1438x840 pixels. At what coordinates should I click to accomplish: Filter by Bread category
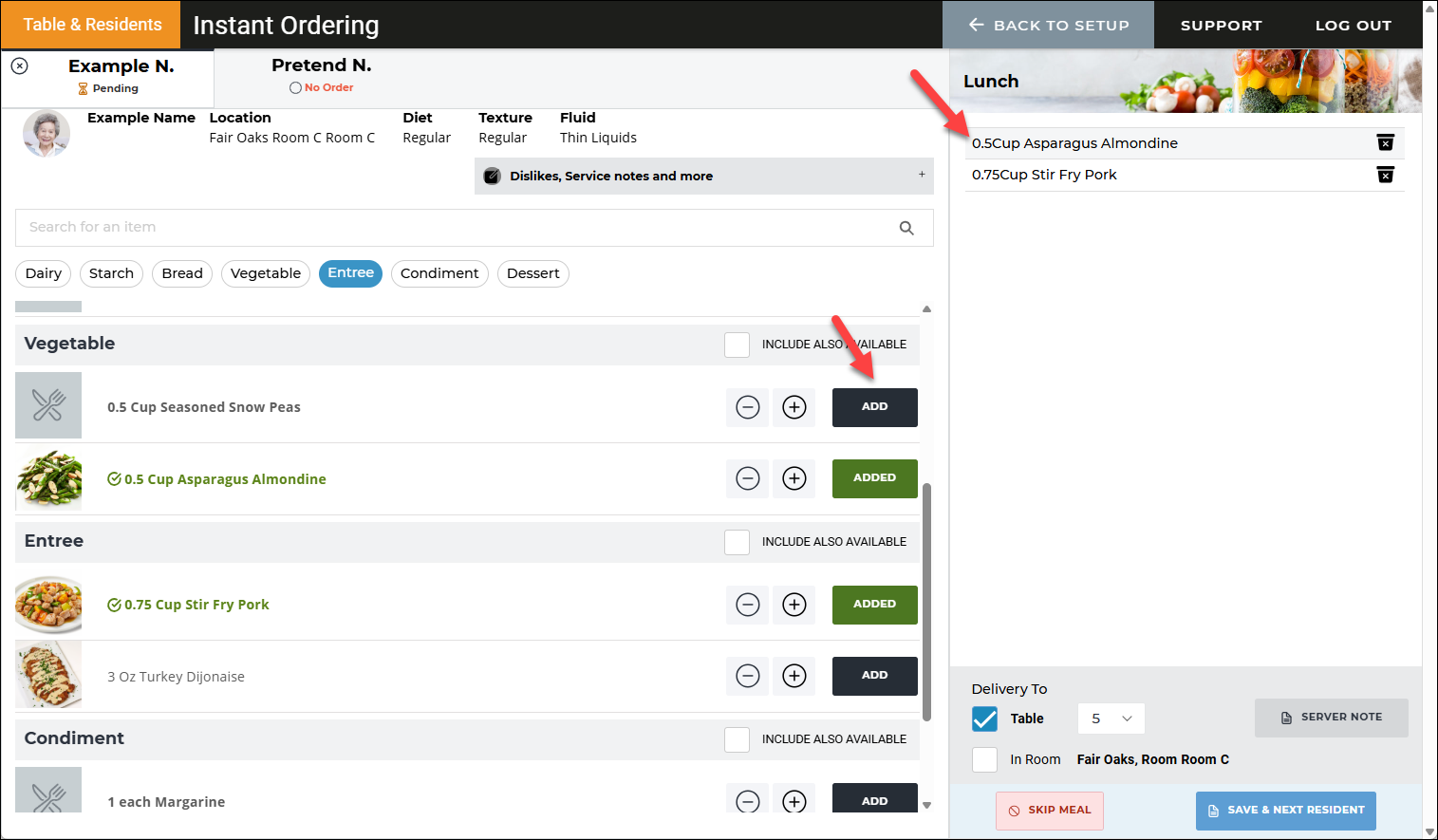pos(182,273)
